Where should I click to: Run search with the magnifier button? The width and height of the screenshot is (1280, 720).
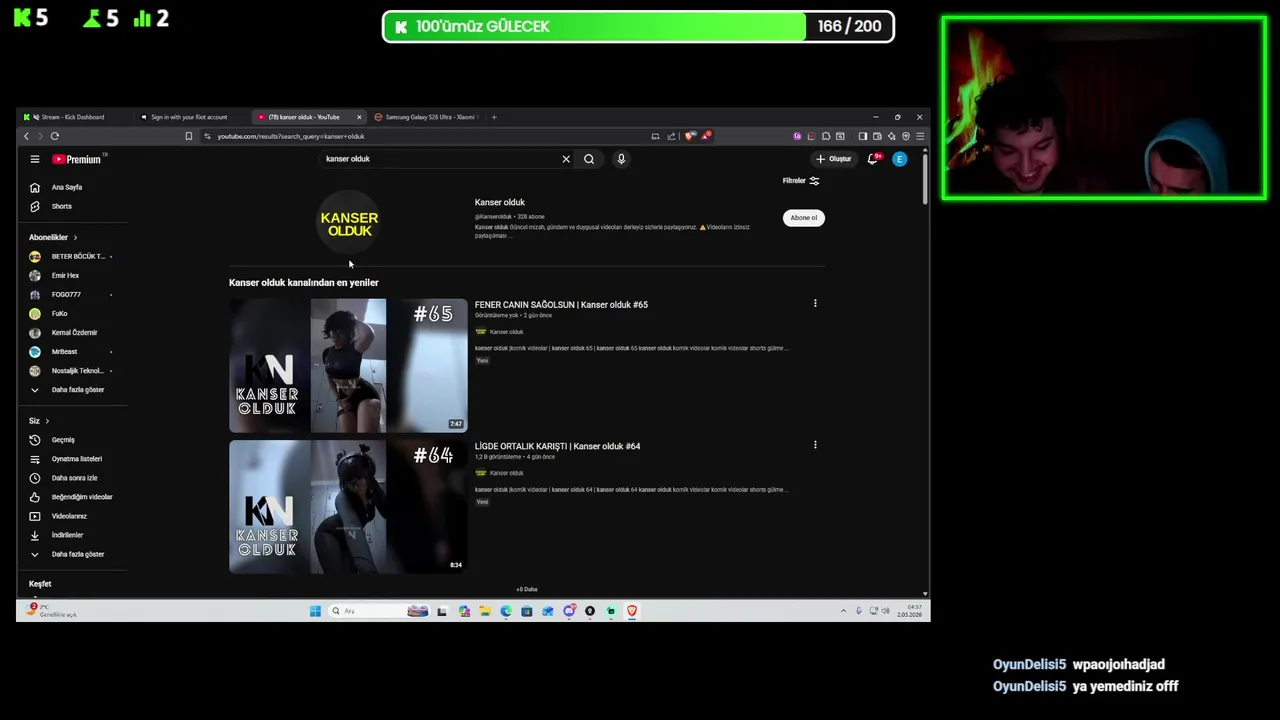coord(589,159)
